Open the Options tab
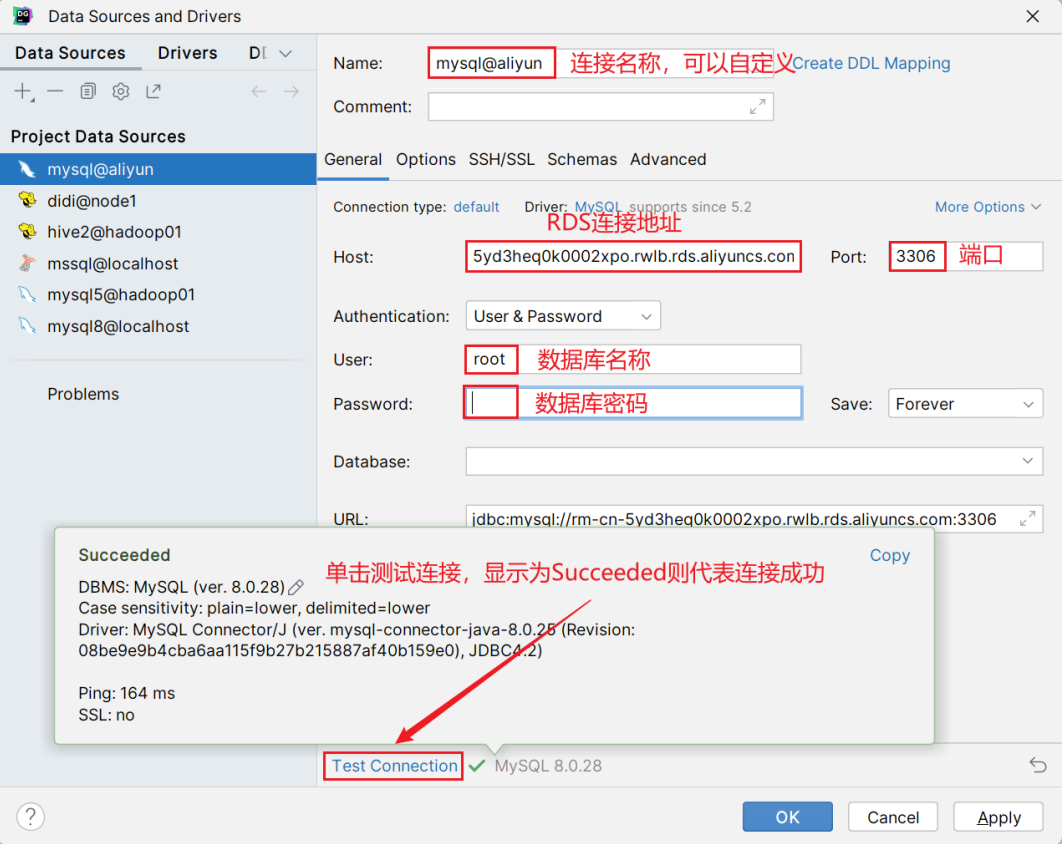 [x=426, y=159]
